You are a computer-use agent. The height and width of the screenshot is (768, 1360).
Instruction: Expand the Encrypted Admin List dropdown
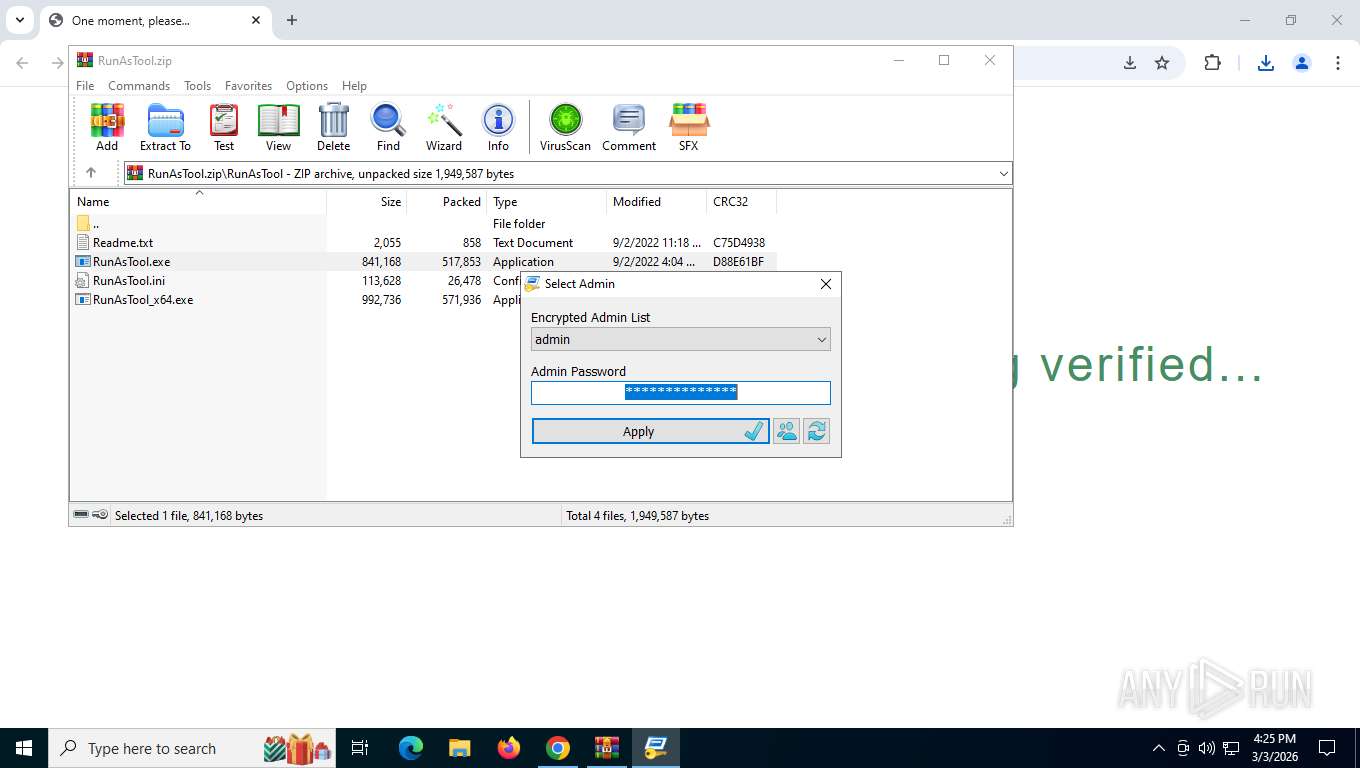tap(822, 340)
